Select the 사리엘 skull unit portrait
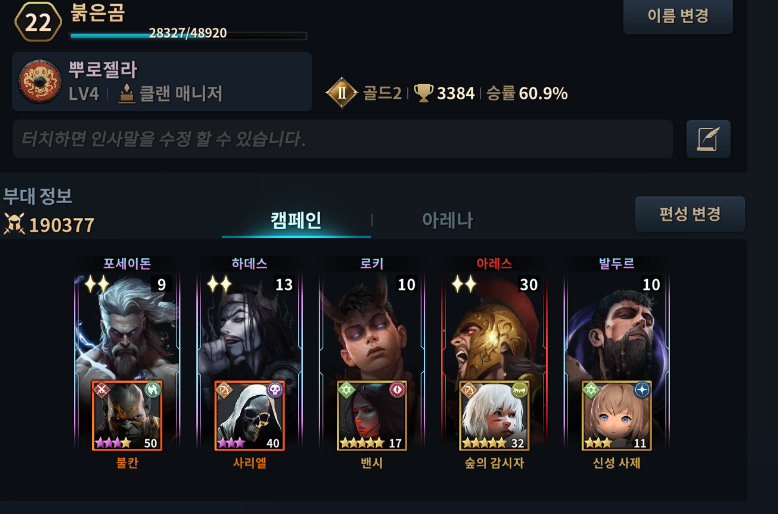778x514 pixels. [x=250, y=416]
